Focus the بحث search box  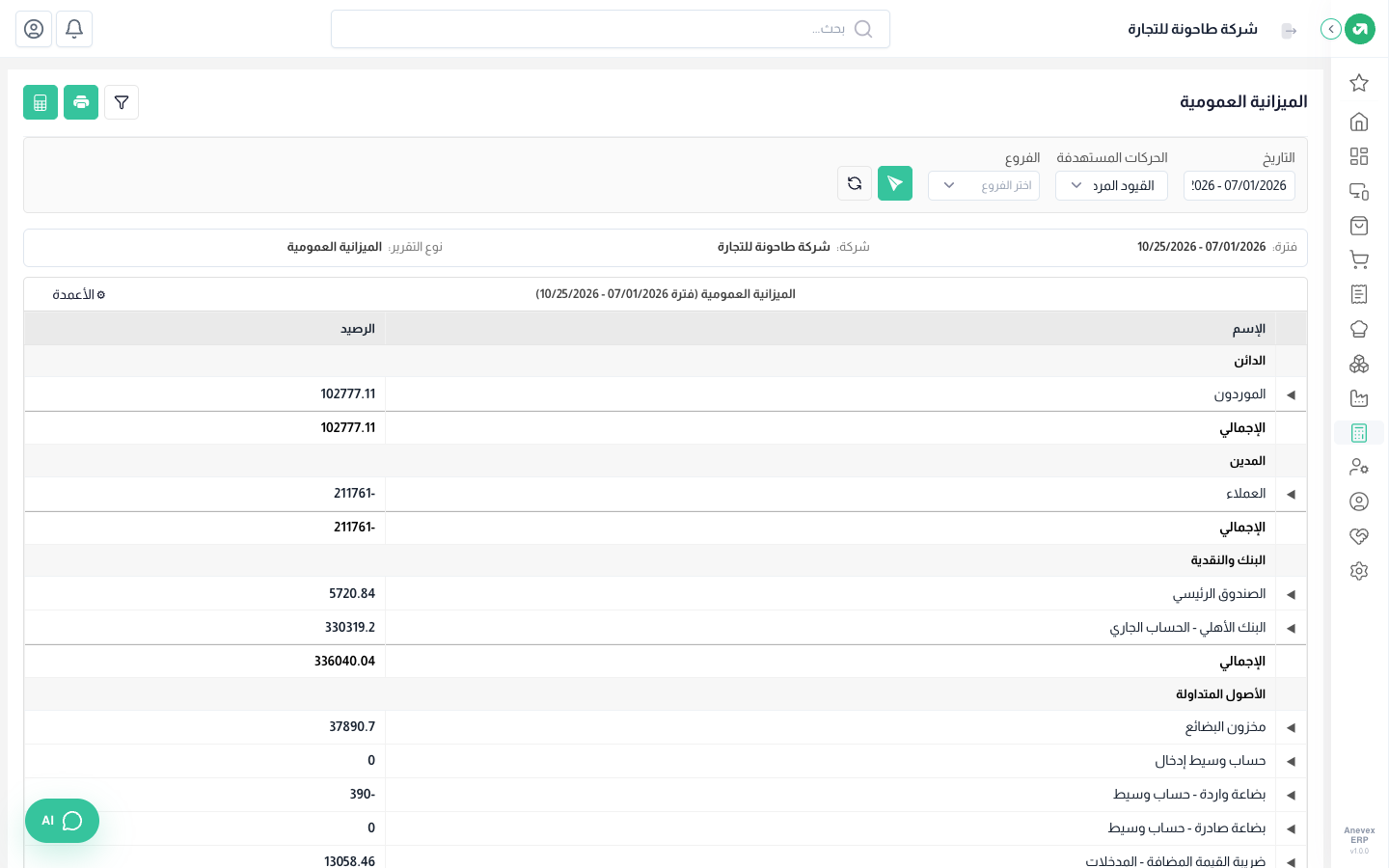(611, 29)
